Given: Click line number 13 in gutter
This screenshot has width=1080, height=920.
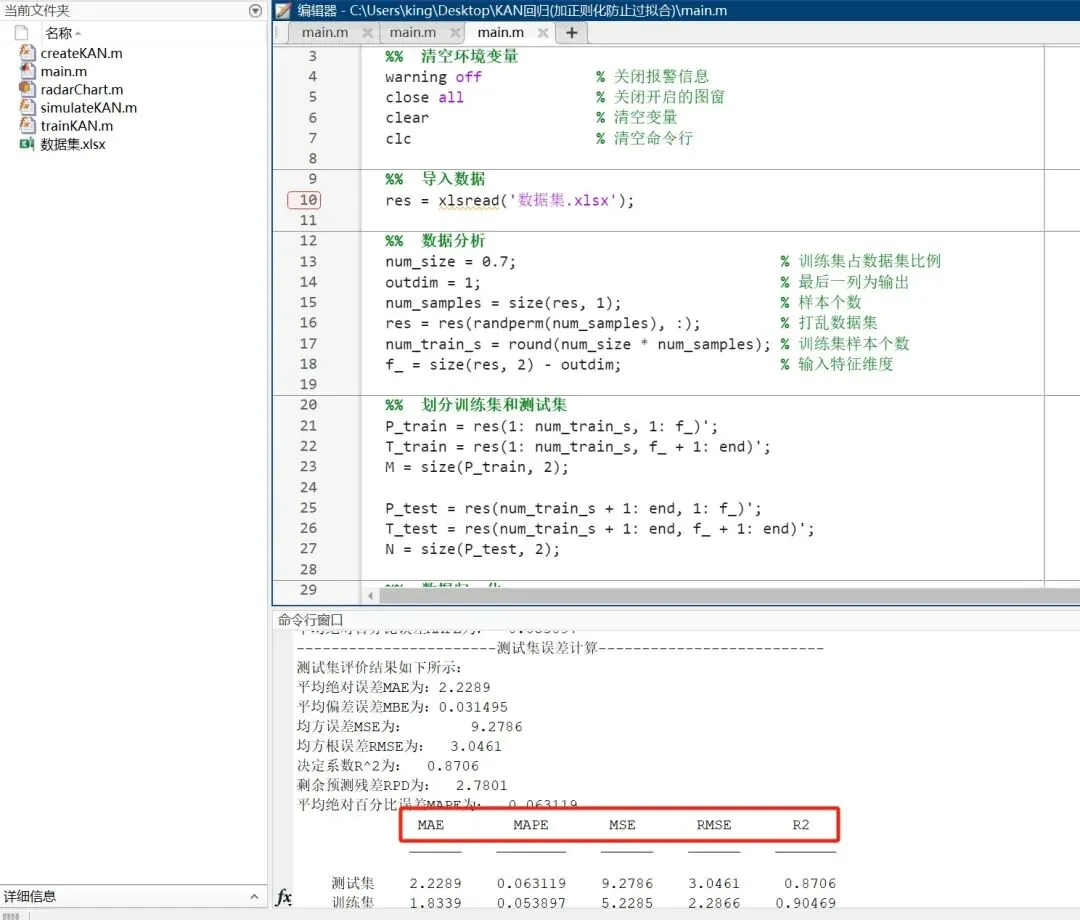Looking at the screenshot, I should click(308, 262).
